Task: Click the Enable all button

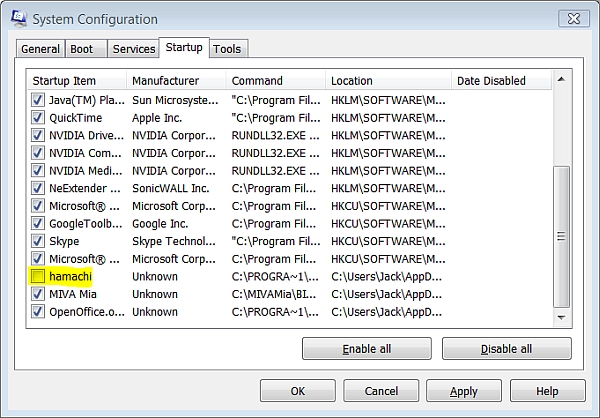Action: pyautogui.click(x=367, y=349)
